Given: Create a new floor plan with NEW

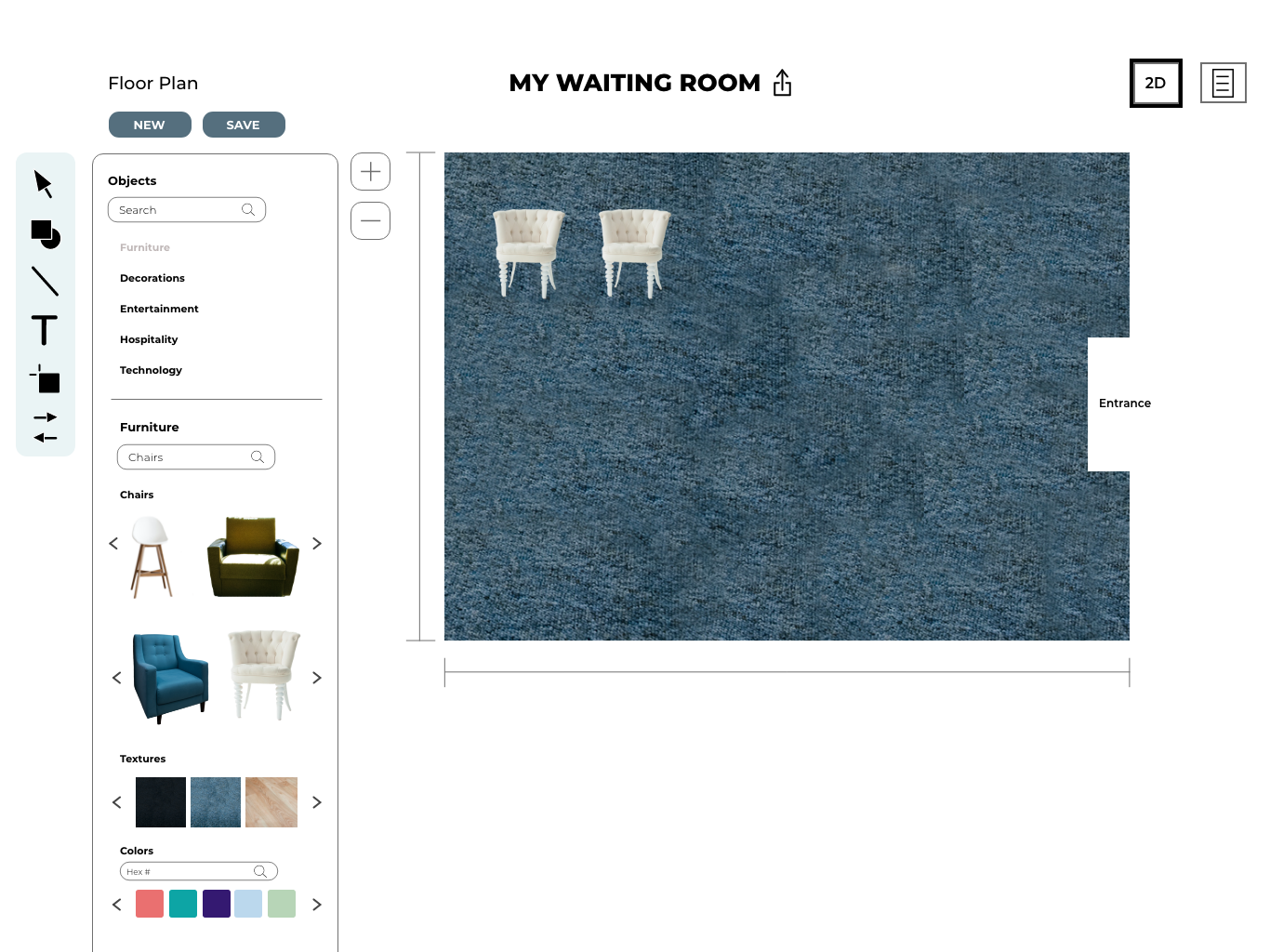Looking at the screenshot, I should point(150,125).
